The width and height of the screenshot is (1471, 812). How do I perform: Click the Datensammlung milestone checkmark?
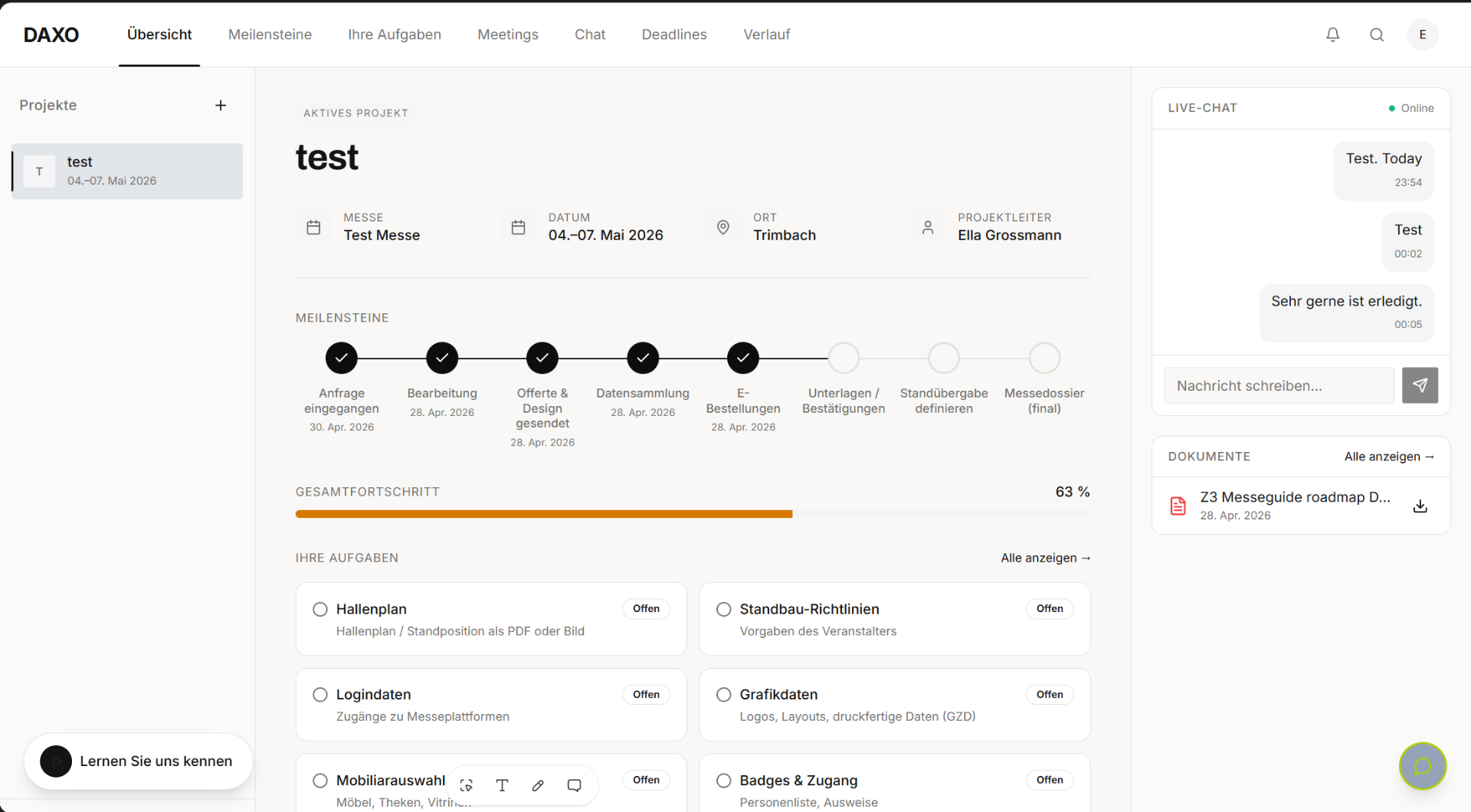(x=643, y=358)
